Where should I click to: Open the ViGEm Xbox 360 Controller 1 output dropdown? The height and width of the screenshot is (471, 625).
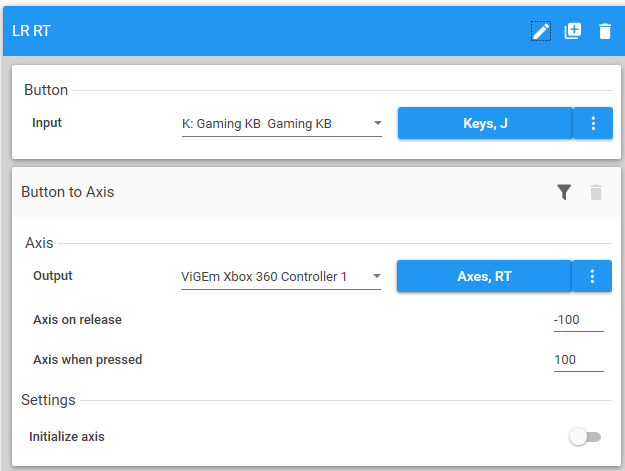pyautogui.click(x=281, y=277)
